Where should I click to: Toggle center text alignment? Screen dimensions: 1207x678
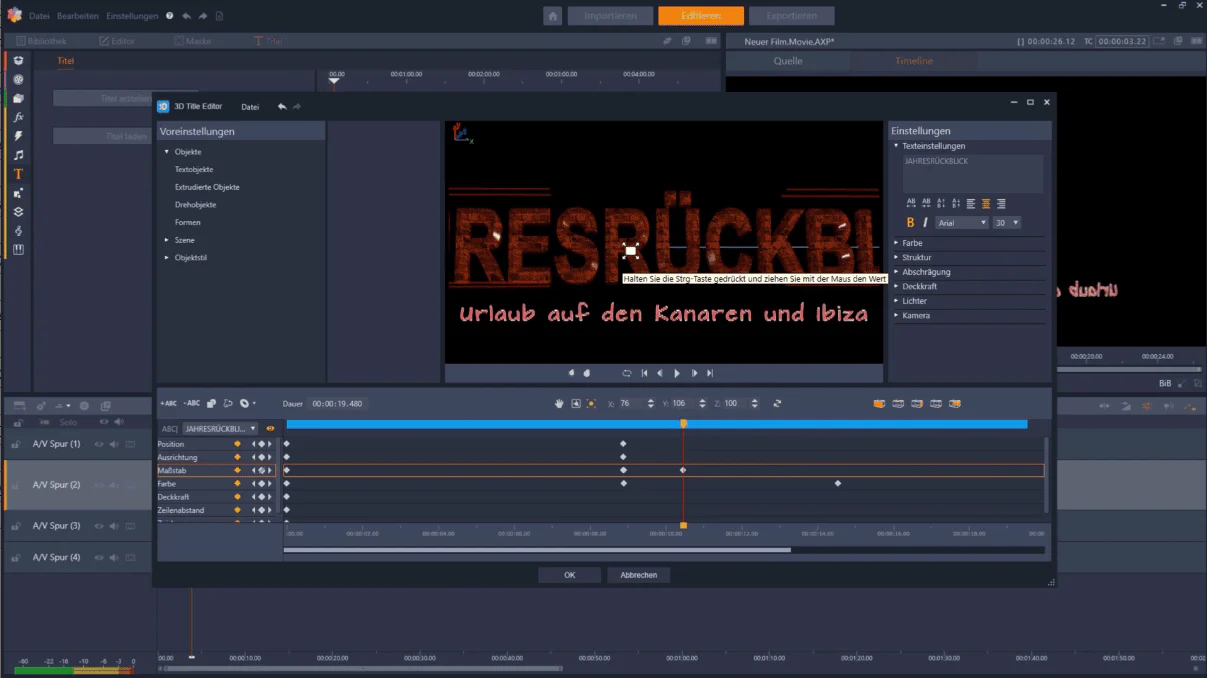point(986,203)
